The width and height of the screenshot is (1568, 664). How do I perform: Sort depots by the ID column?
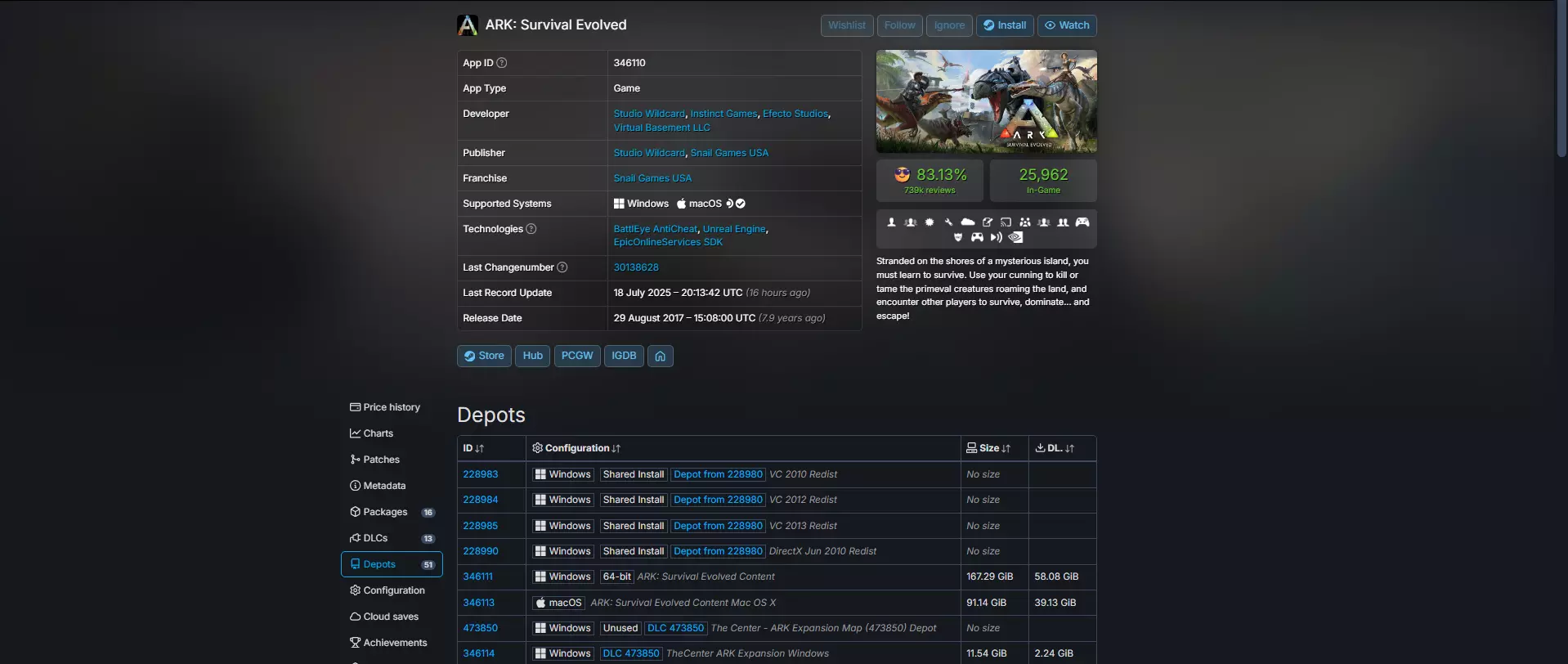[474, 448]
